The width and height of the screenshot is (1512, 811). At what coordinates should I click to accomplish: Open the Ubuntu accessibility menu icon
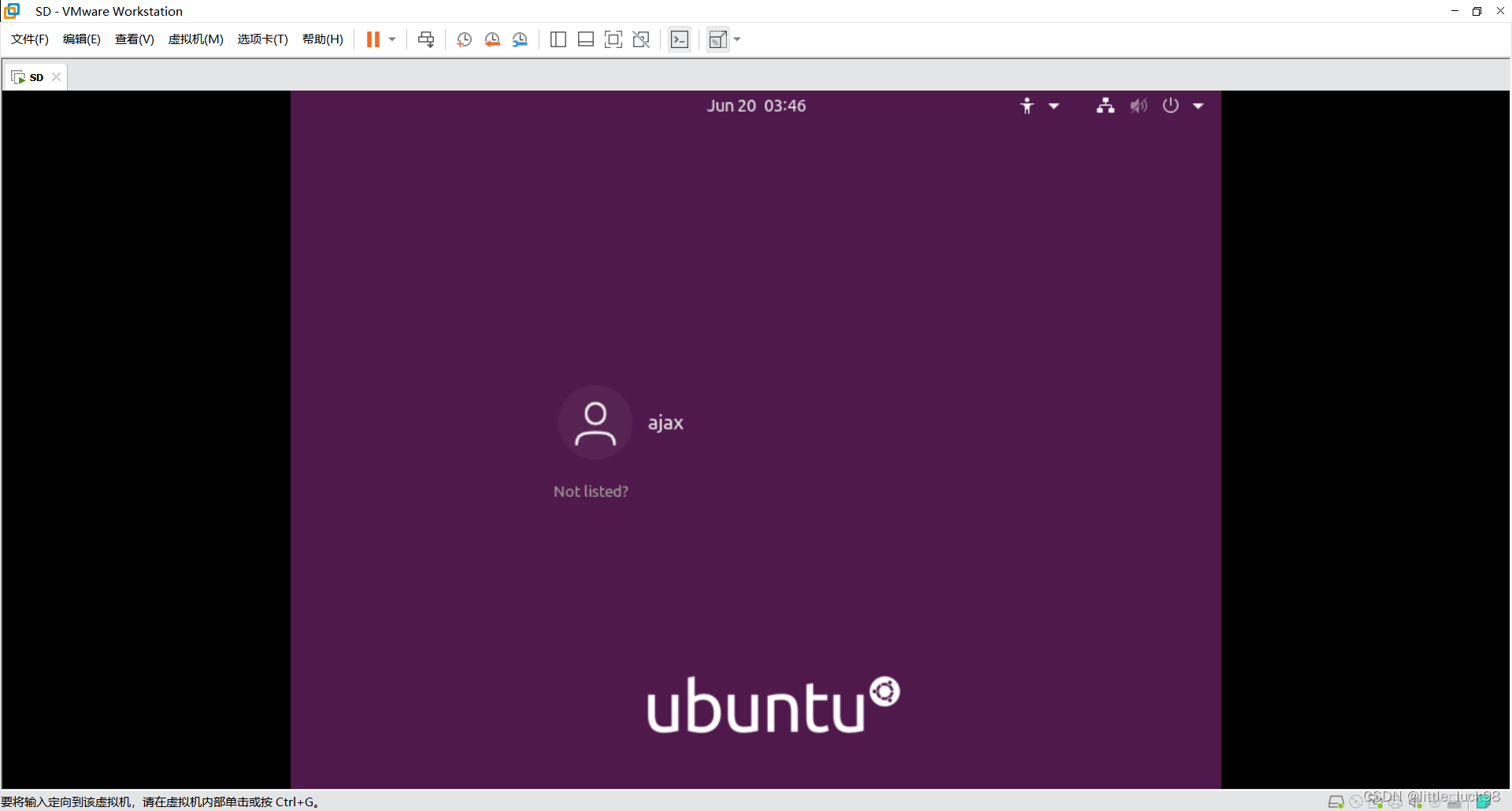1027,106
